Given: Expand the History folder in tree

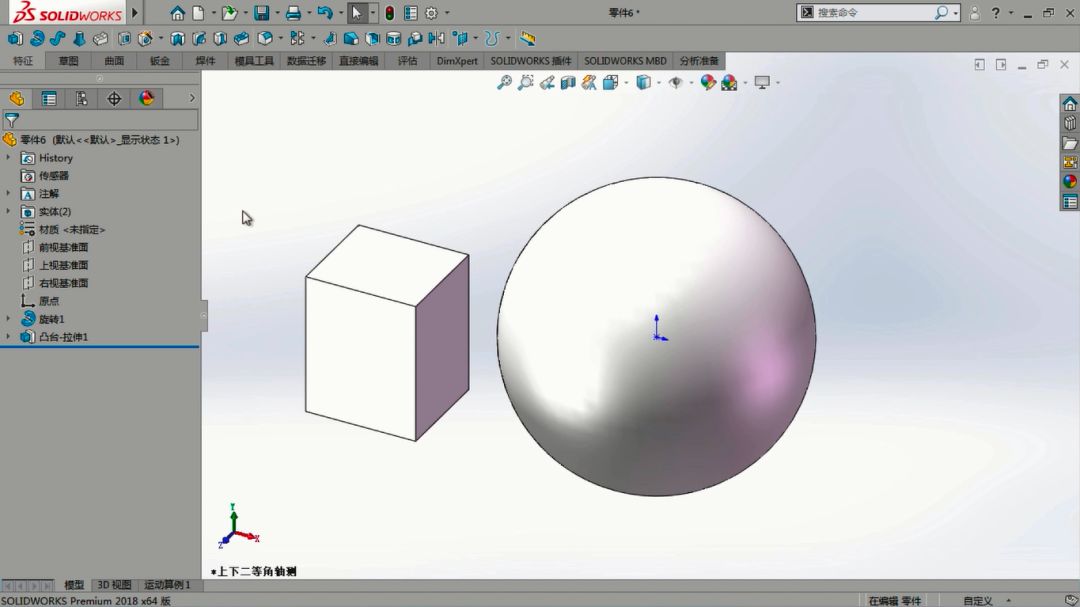Looking at the screenshot, I should pos(8,158).
